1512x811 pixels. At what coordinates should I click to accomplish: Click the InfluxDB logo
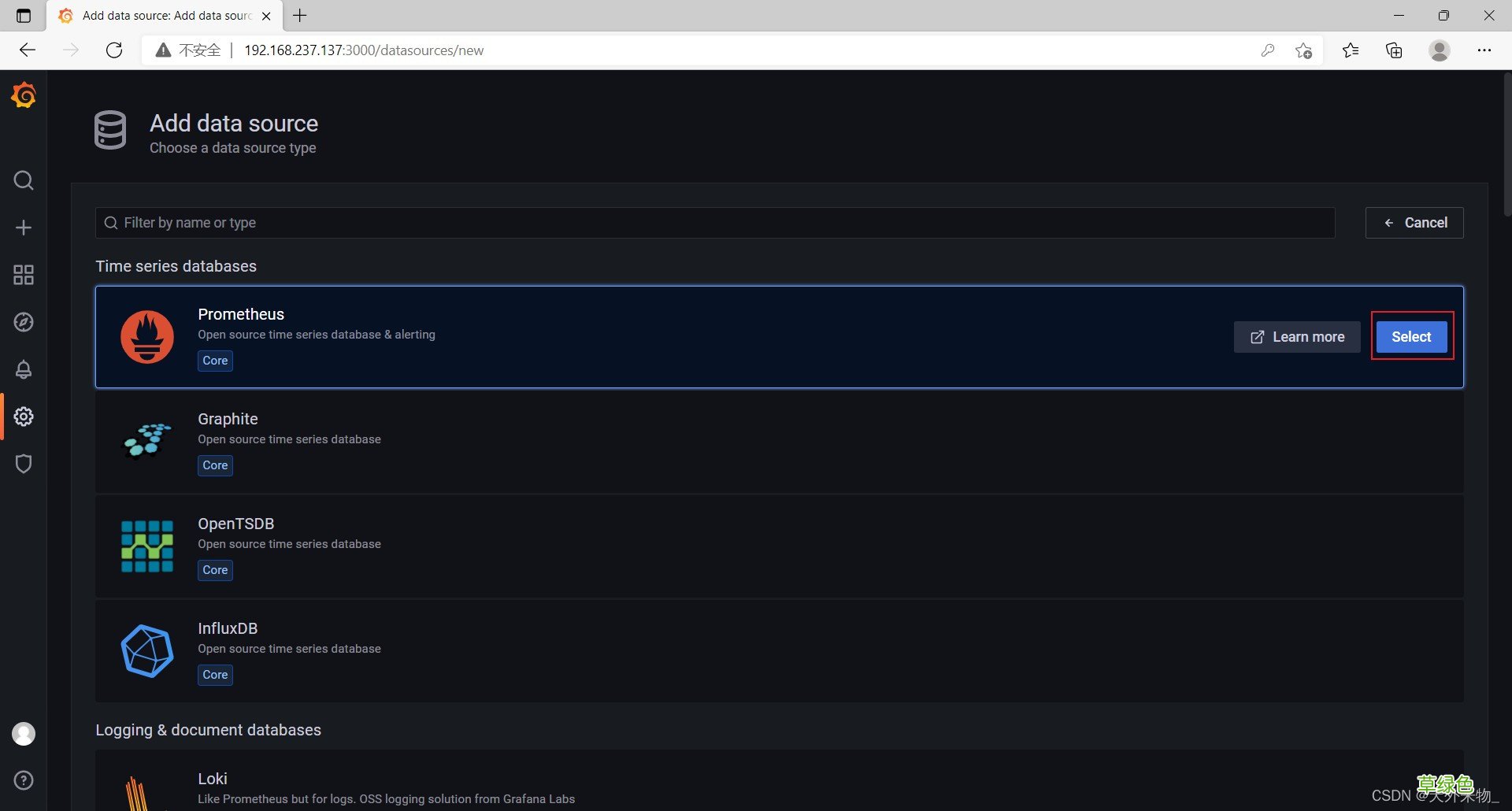147,651
